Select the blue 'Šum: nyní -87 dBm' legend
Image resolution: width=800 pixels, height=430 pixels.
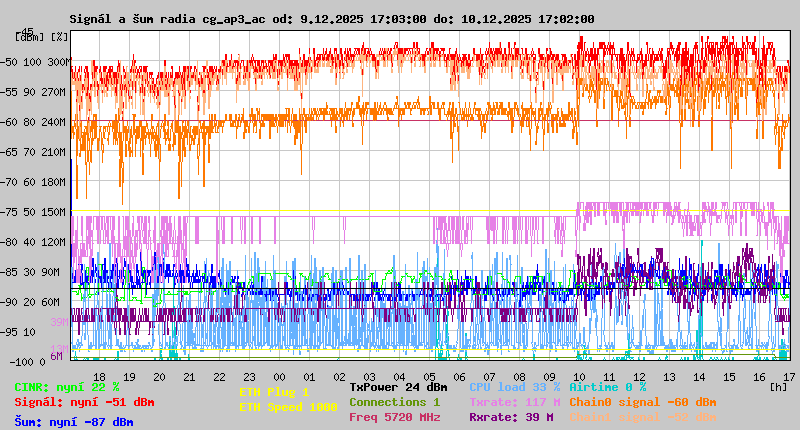coord(74,422)
